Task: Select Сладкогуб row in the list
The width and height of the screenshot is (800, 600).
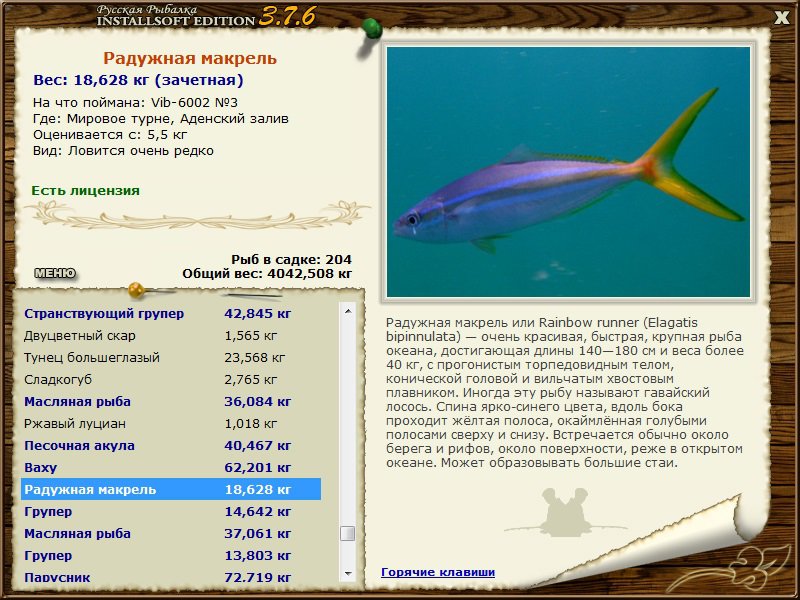Action: tap(171, 380)
